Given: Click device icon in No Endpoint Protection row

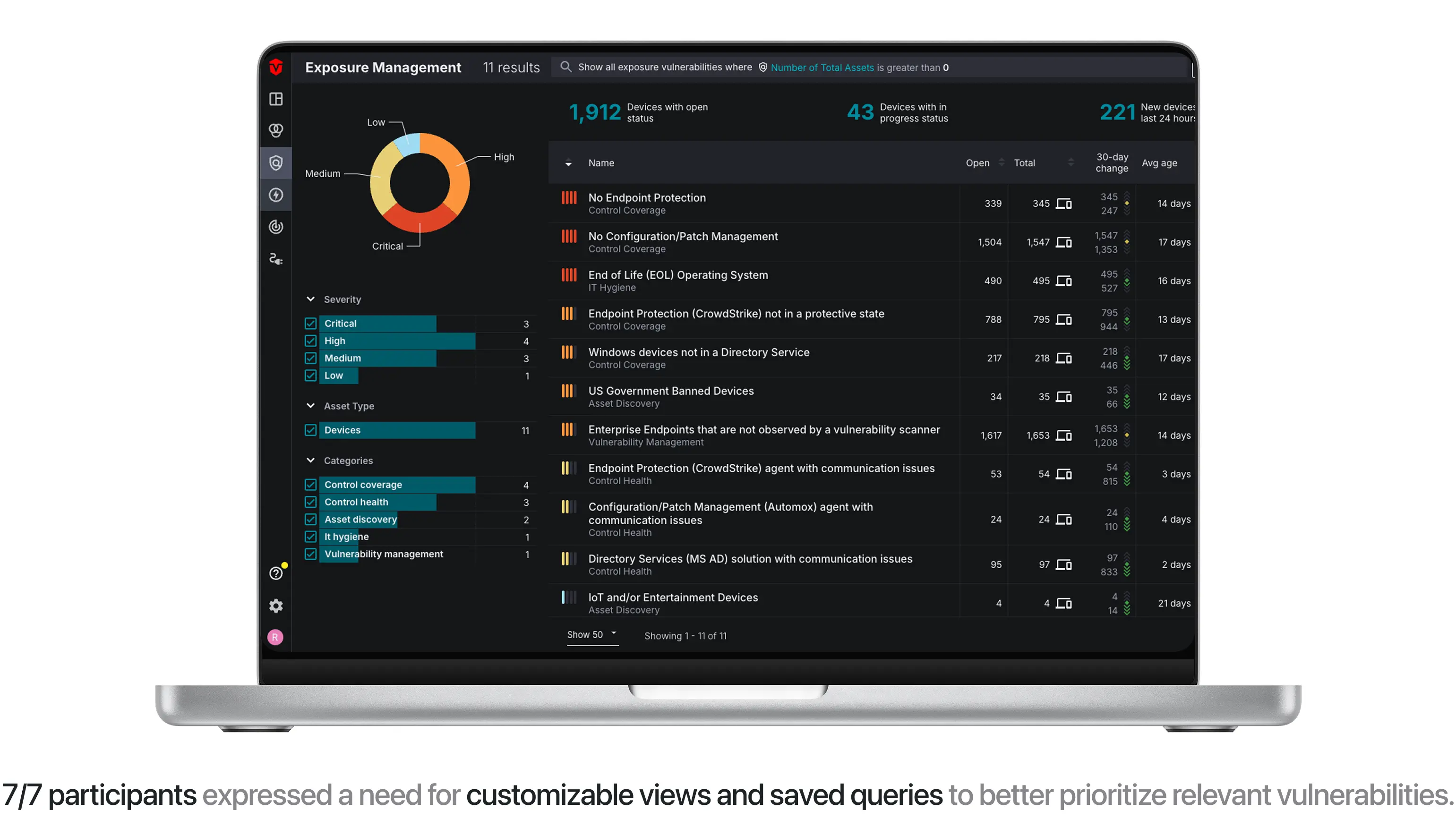Looking at the screenshot, I should [x=1064, y=204].
